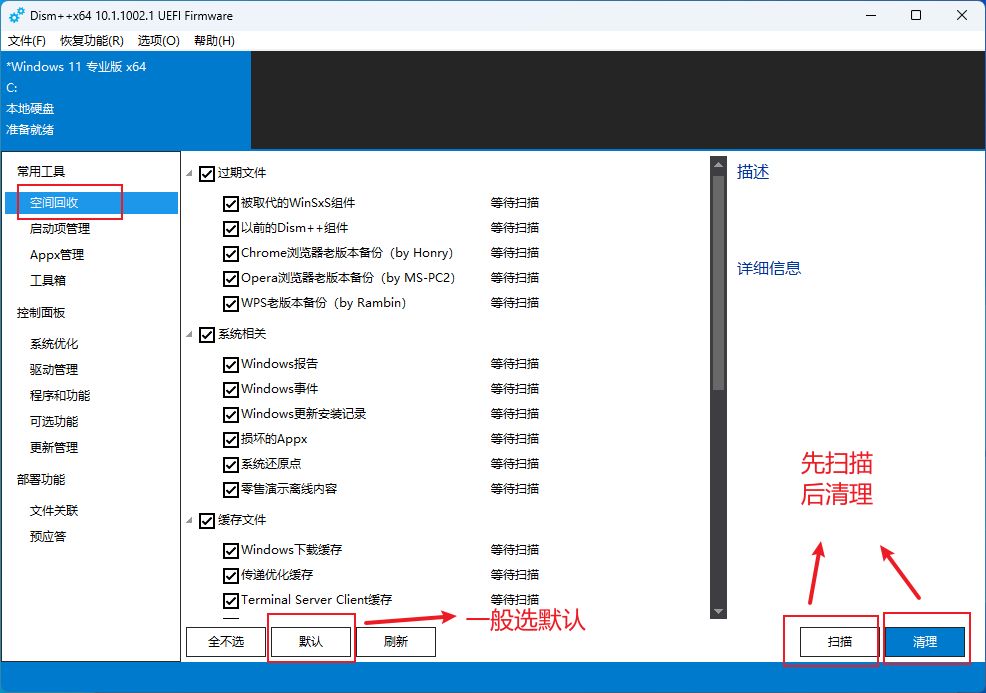
Task: Select 启动项管理 in the sidebar
Action: point(62,229)
